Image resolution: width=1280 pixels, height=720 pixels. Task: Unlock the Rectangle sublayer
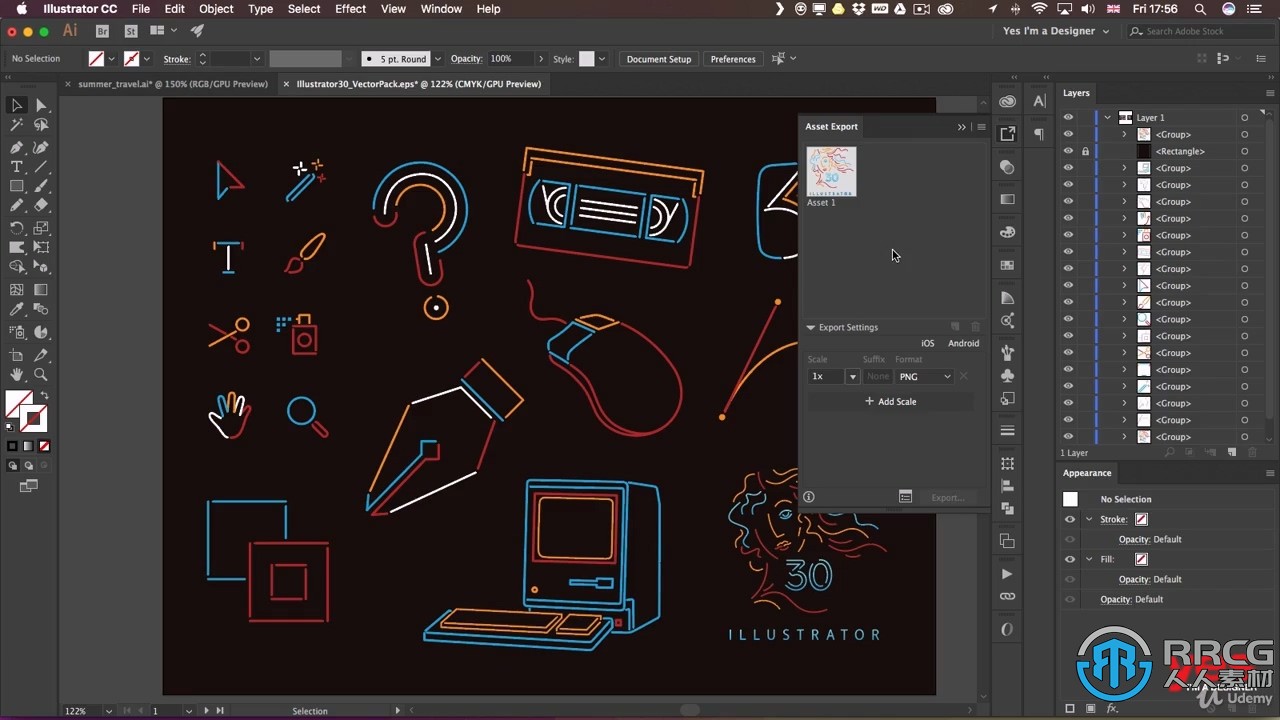click(1085, 151)
